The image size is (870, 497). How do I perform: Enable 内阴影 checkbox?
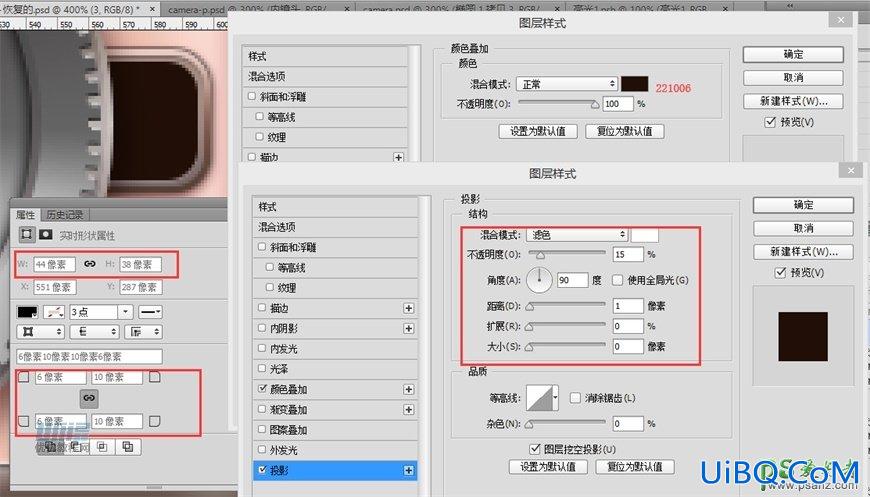(x=262, y=328)
